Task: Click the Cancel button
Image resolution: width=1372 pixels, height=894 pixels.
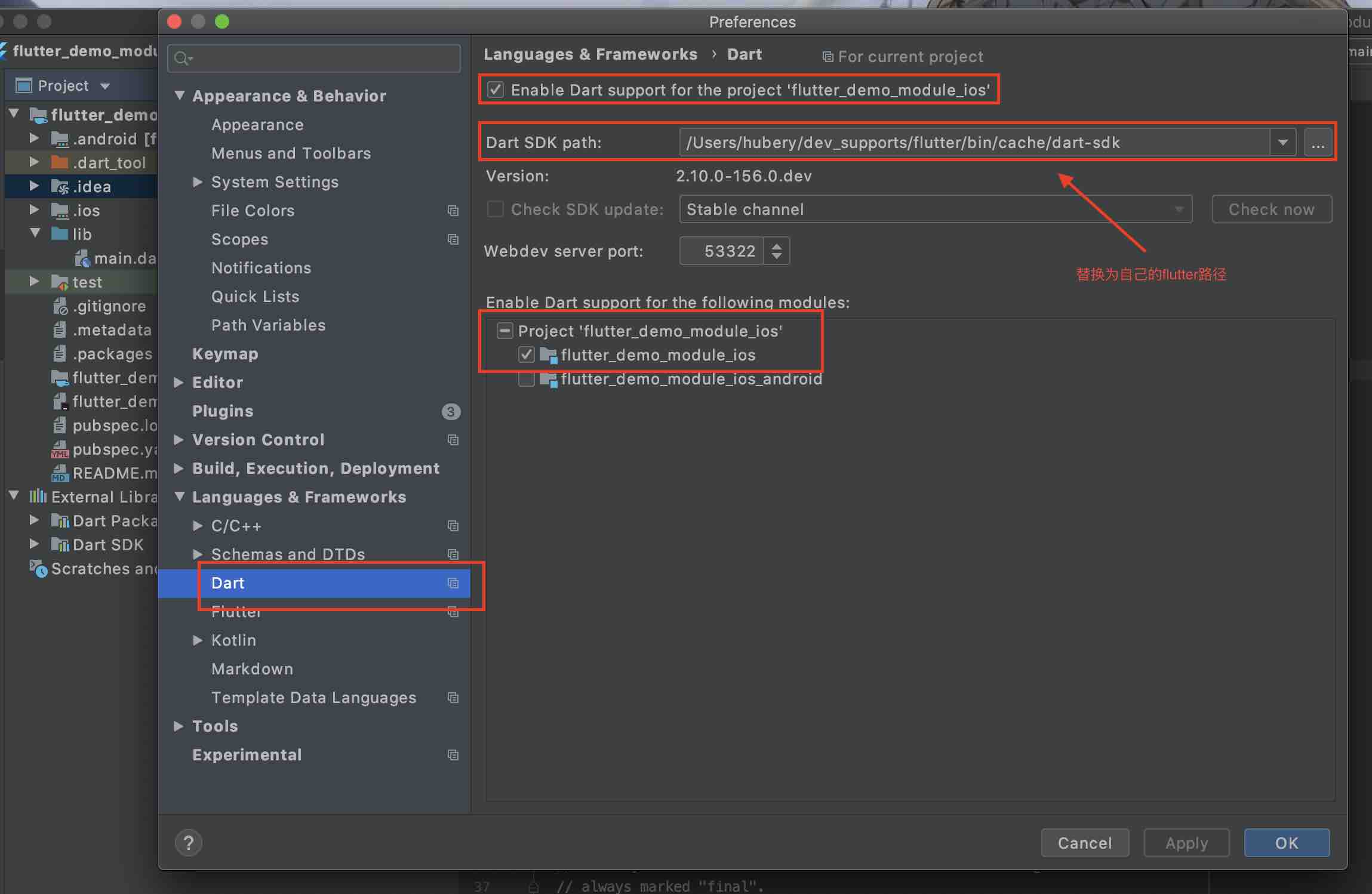Action: (1084, 843)
